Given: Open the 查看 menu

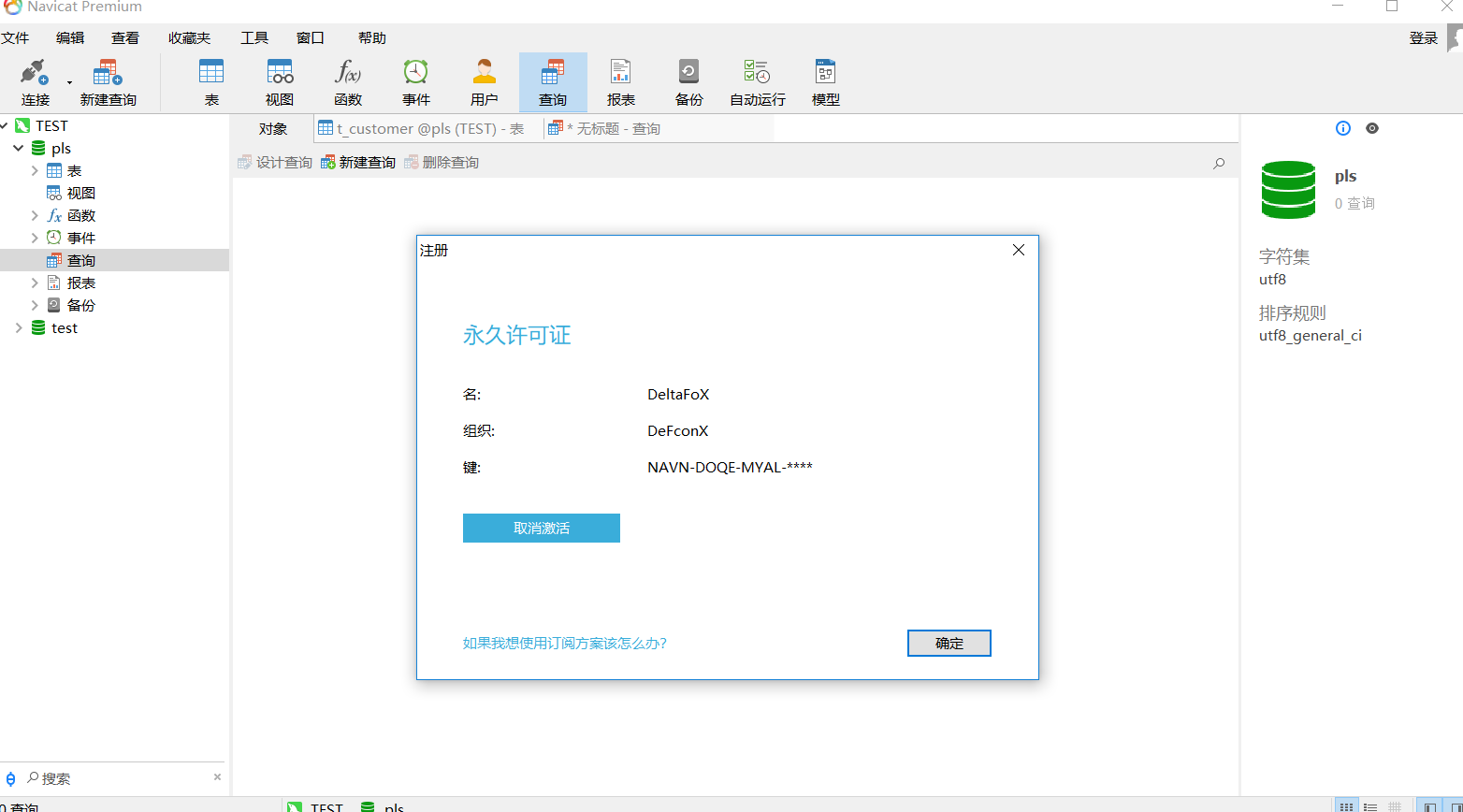Looking at the screenshot, I should point(125,37).
